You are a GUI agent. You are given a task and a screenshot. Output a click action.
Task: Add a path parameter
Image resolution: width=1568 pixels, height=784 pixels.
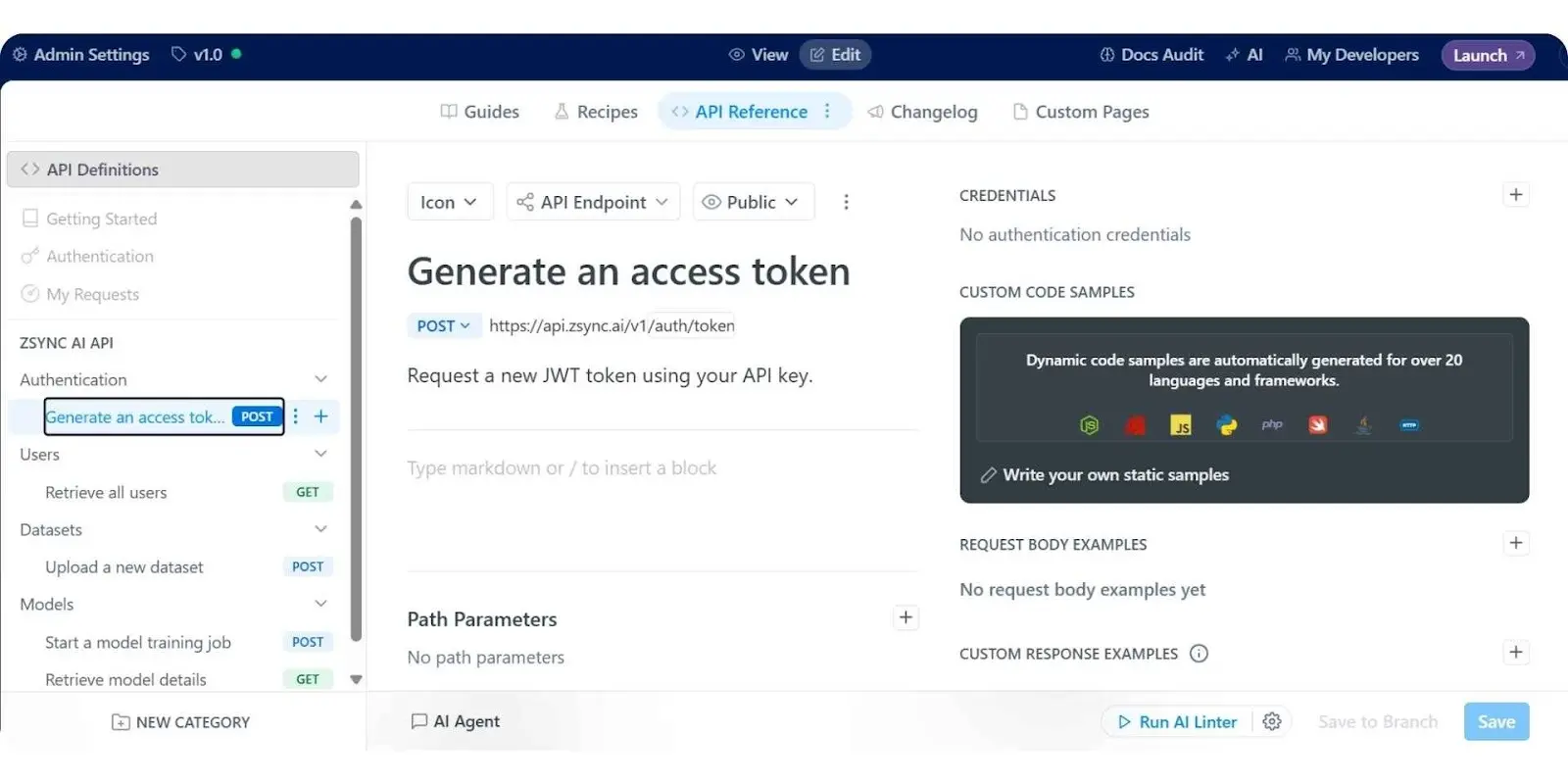(906, 617)
